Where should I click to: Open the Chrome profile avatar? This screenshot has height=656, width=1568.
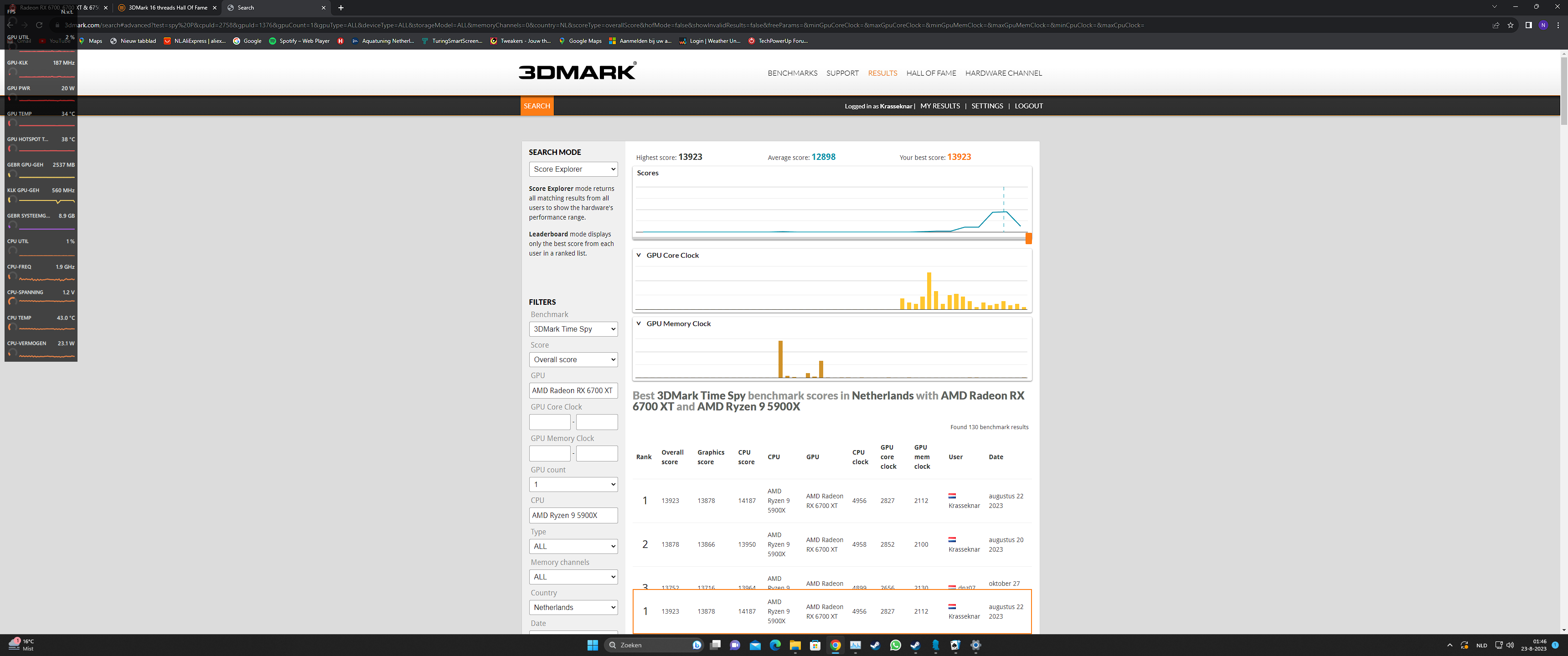[1543, 25]
